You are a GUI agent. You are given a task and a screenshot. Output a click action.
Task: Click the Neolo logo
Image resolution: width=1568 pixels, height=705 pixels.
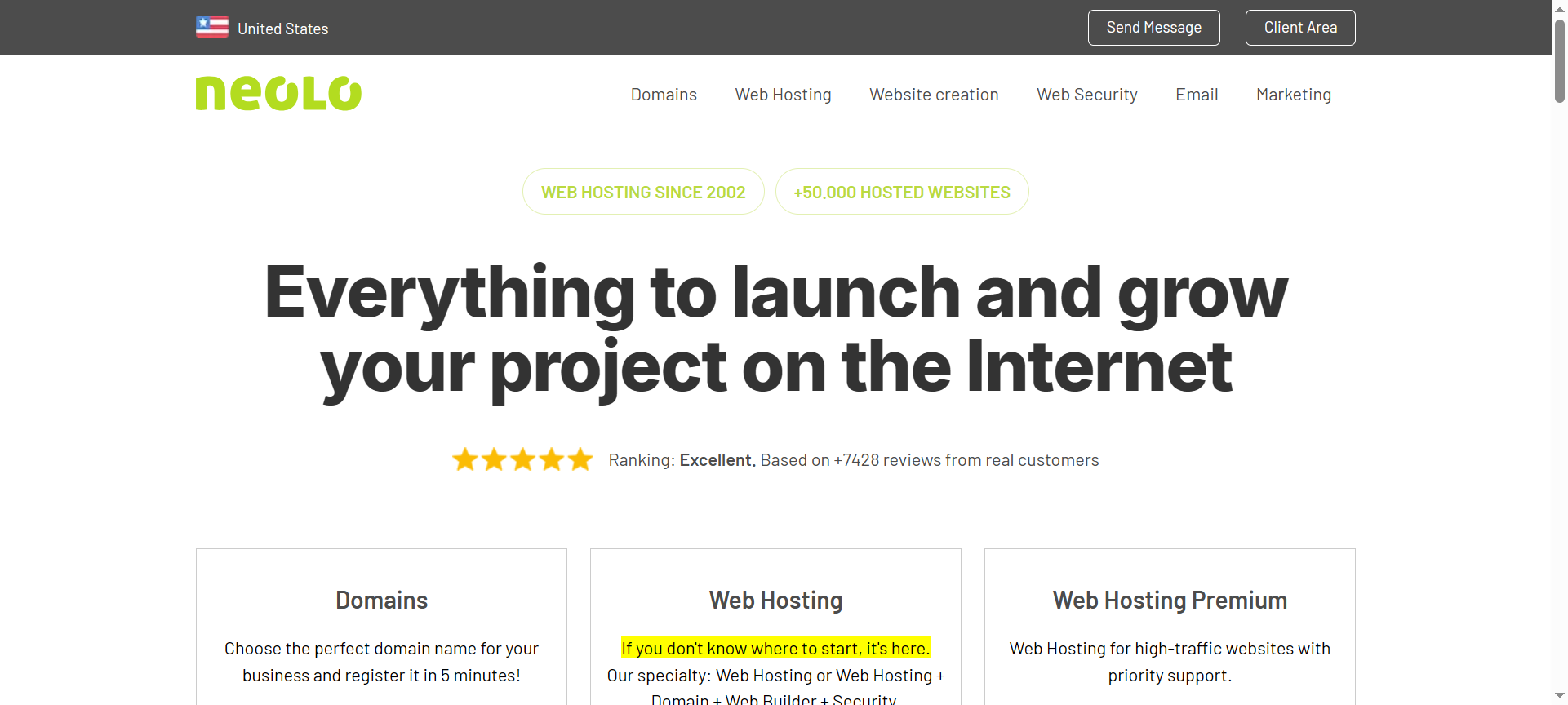(278, 94)
